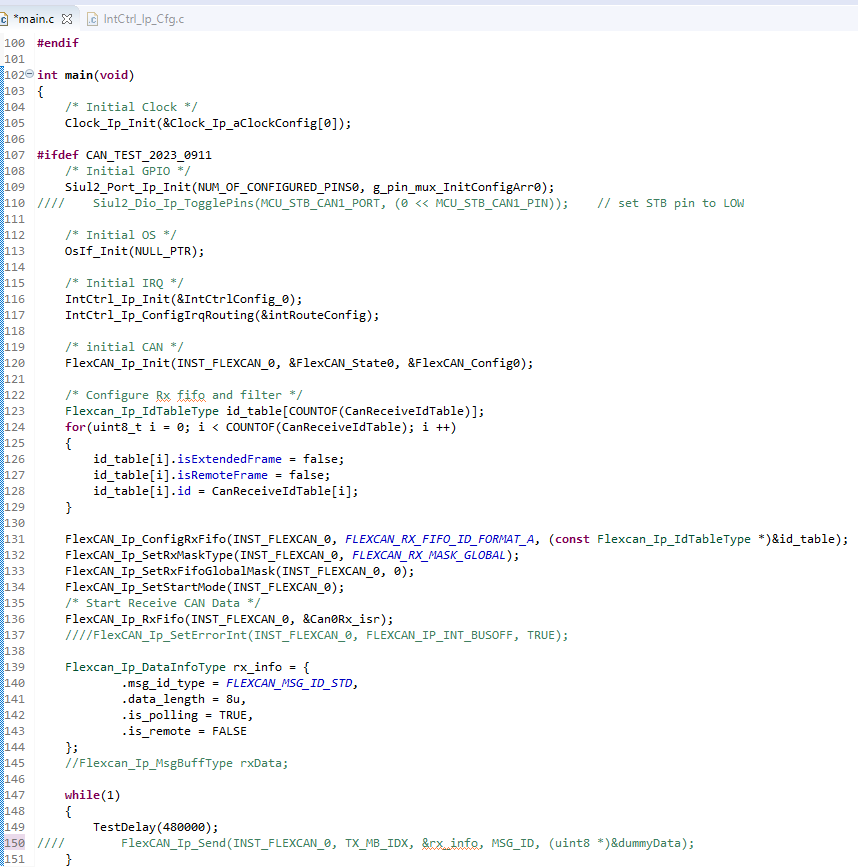Click the FlexCAN_Ip_SetStartMode call
This screenshot has width=858, height=867.
click(x=205, y=587)
